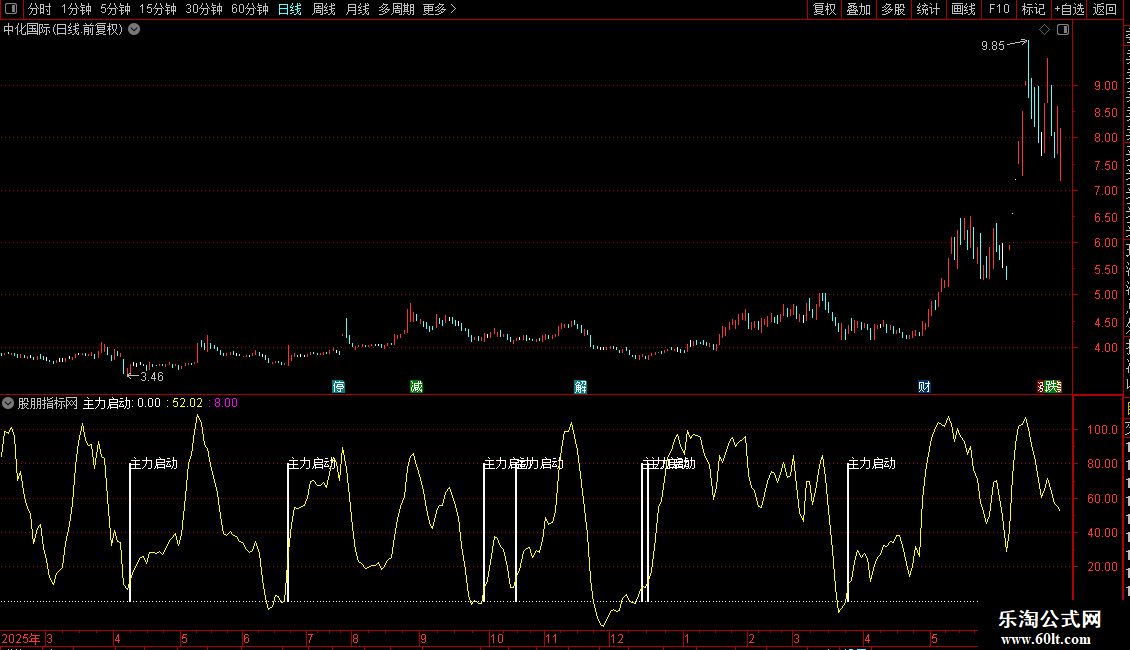Click the 返回 back button
1130x650 pixels.
1105,9
